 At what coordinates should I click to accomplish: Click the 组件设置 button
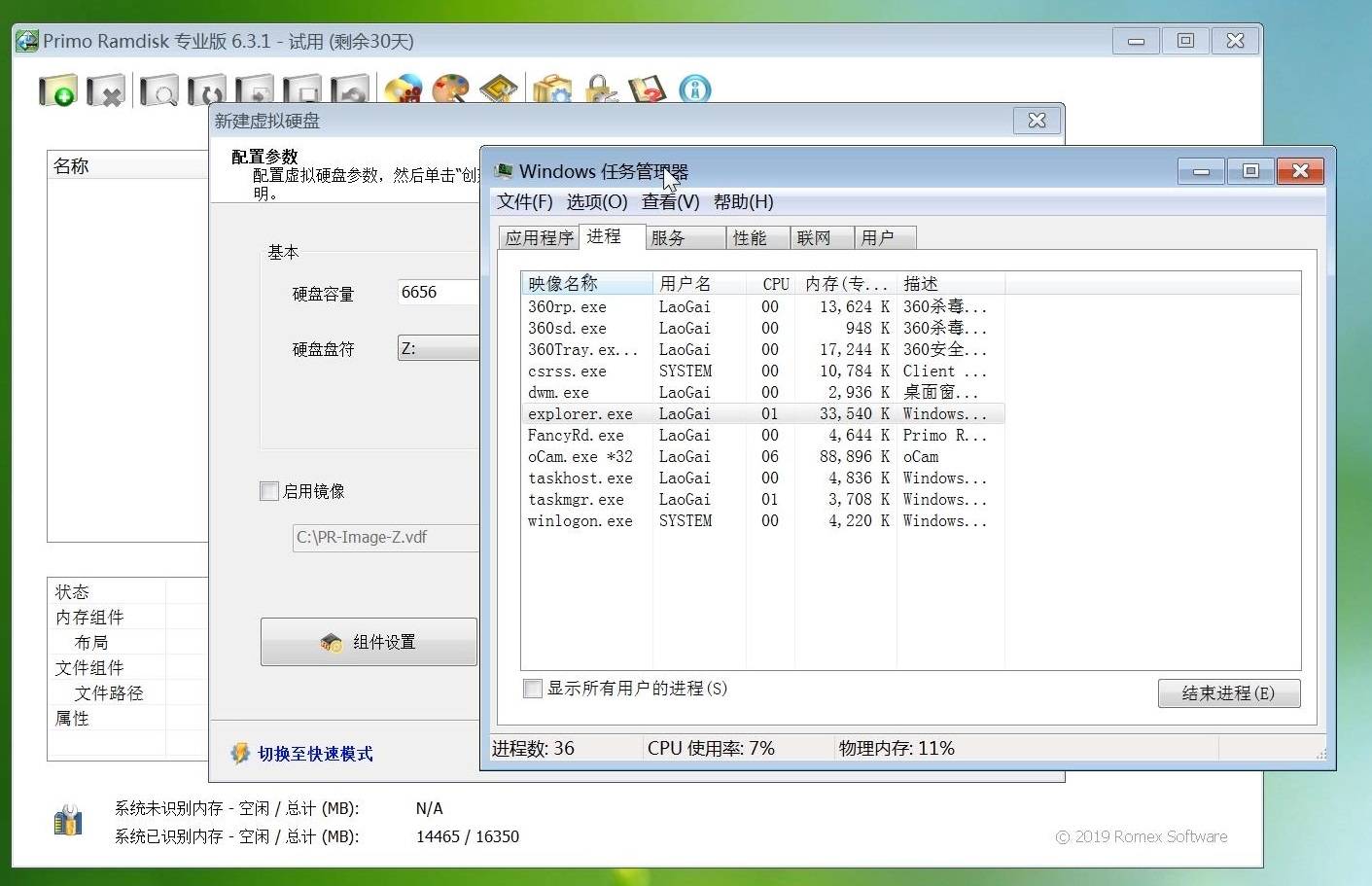369,642
